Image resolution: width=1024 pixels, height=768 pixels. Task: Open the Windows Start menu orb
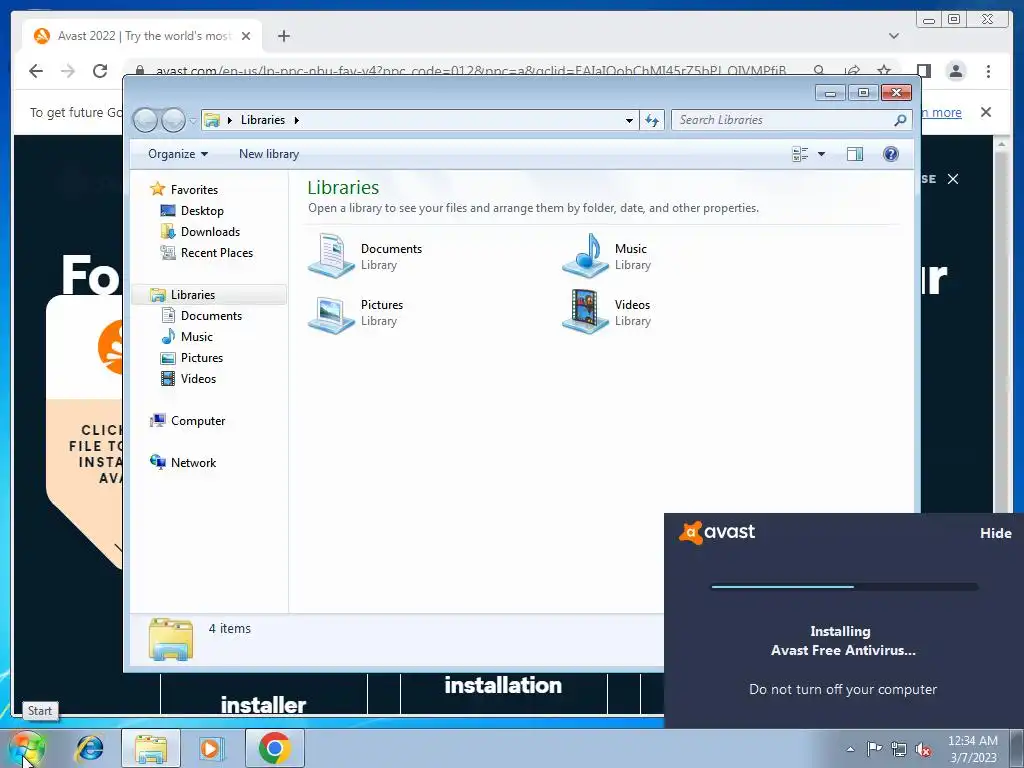pyautogui.click(x=27, y=748)
